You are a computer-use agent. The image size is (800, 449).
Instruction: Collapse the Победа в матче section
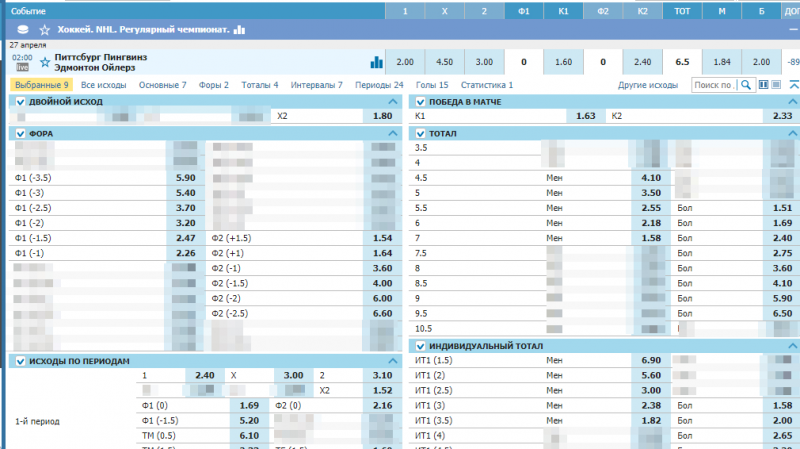(x=790, y=102)
